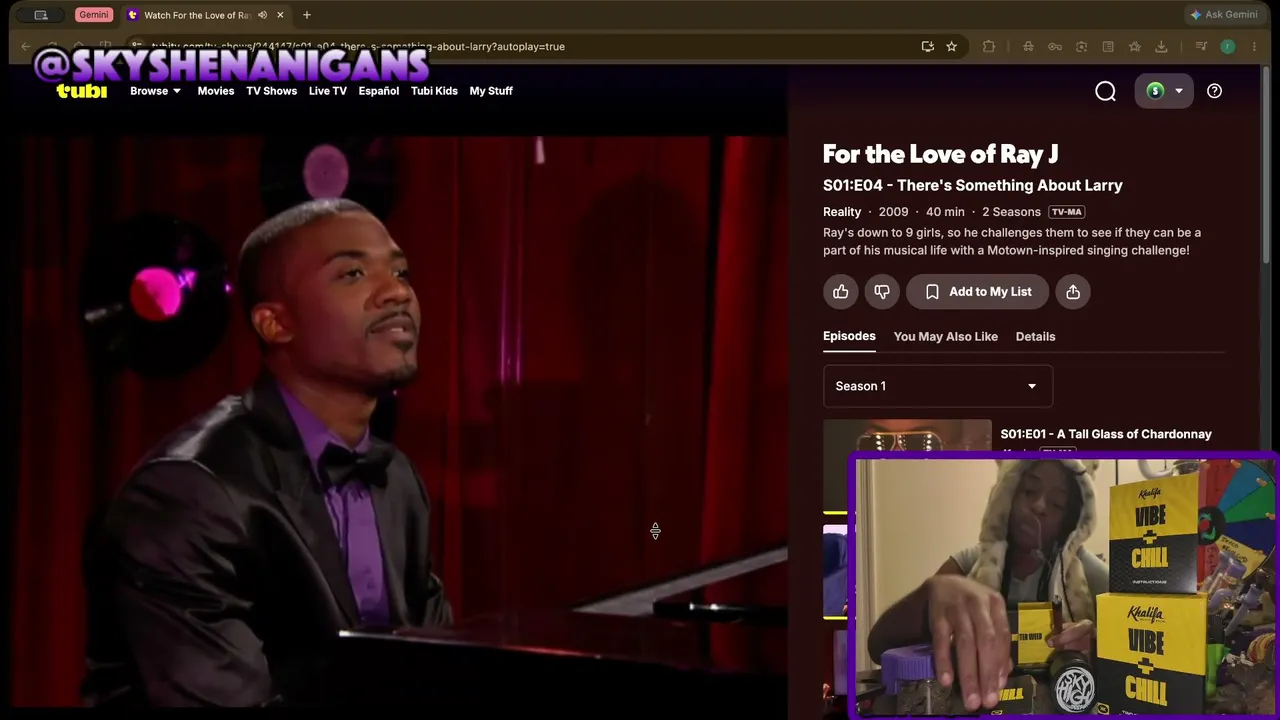Click the 'For the Love of Ray J' title
1280x720 pixels.
point(941,154)
